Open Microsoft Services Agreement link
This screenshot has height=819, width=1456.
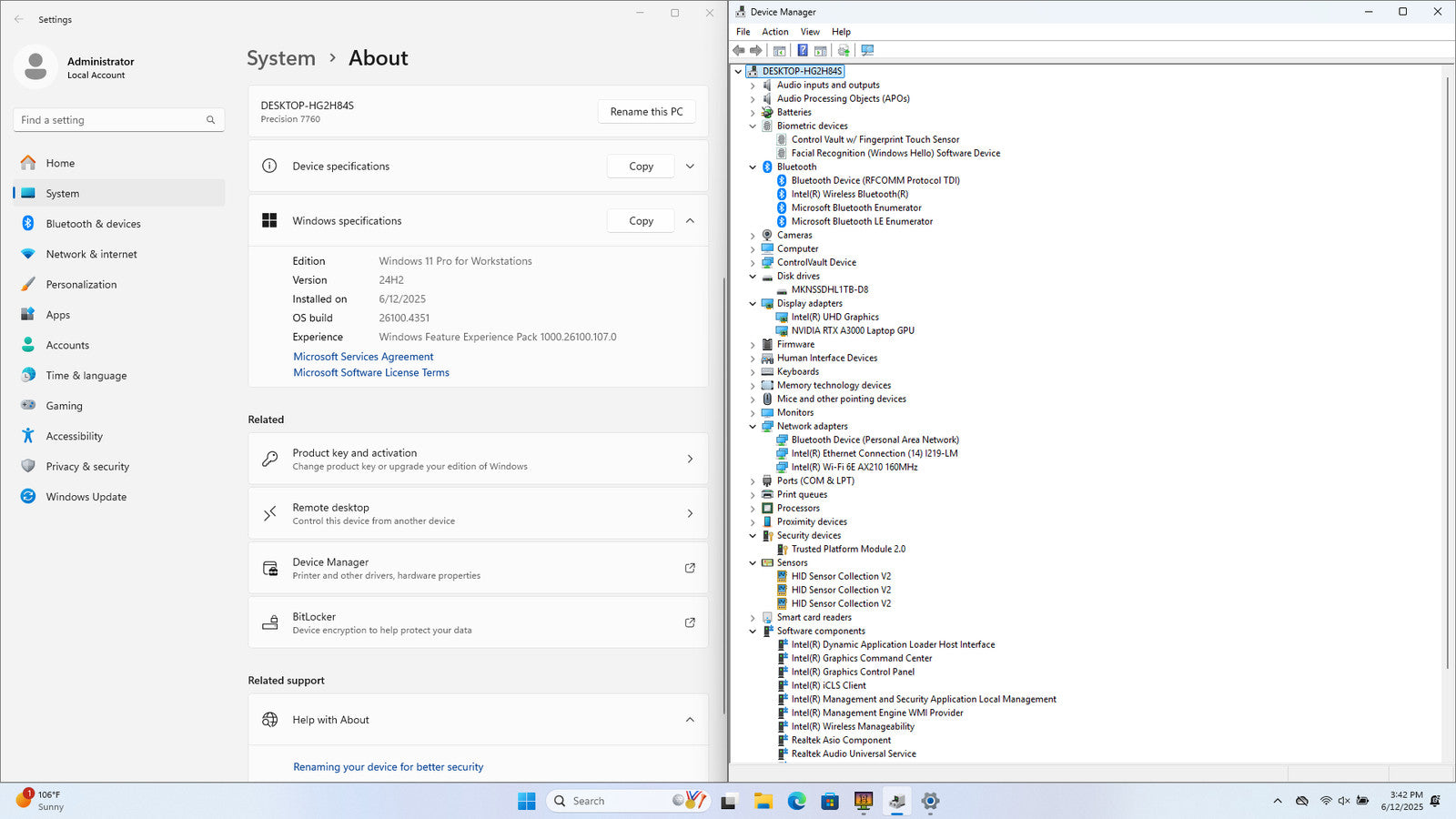click(363, 357)
